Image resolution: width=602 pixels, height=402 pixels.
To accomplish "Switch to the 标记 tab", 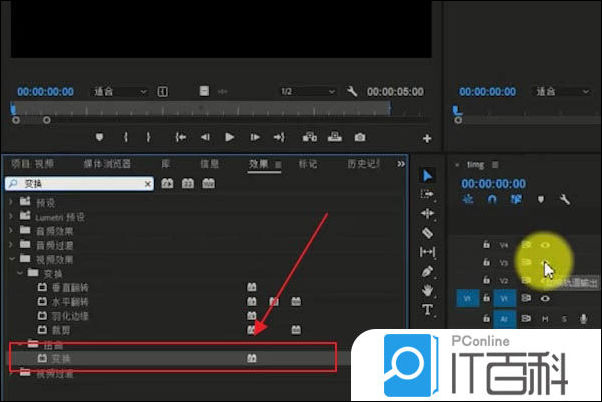I will coord(308,164).
